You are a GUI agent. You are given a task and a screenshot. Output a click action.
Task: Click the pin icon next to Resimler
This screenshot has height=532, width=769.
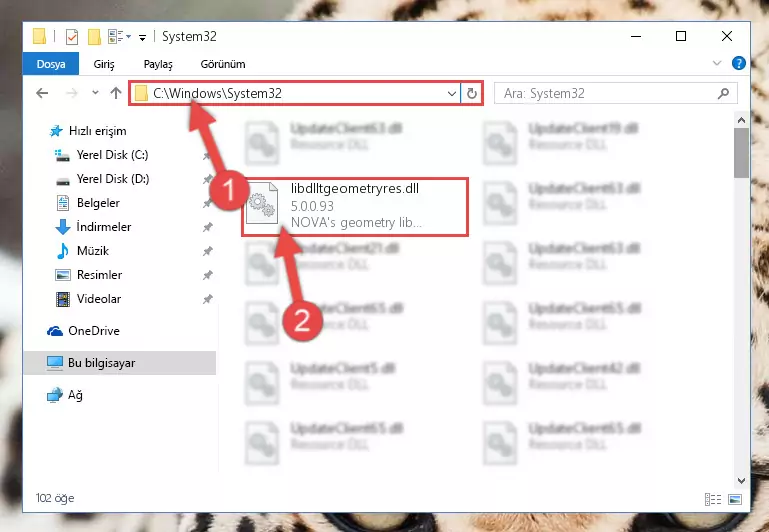tap(207, 276)
